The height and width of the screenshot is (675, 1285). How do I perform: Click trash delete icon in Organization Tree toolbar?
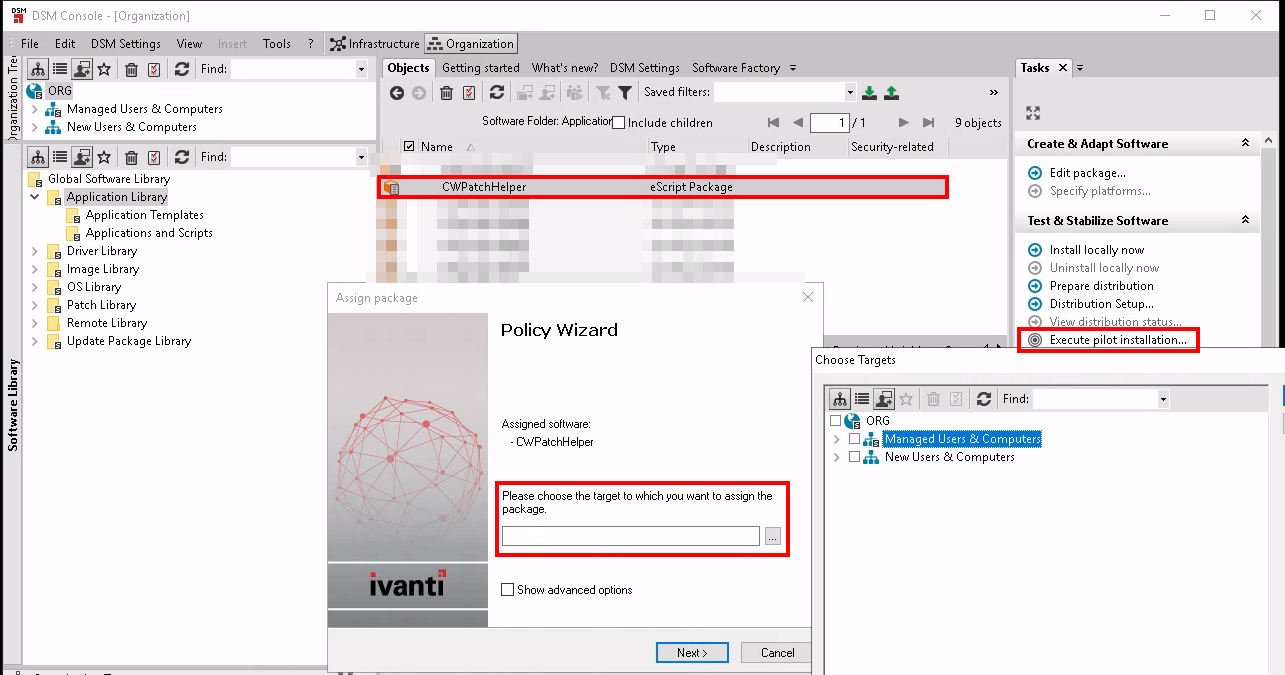click(x=131, y=69)
